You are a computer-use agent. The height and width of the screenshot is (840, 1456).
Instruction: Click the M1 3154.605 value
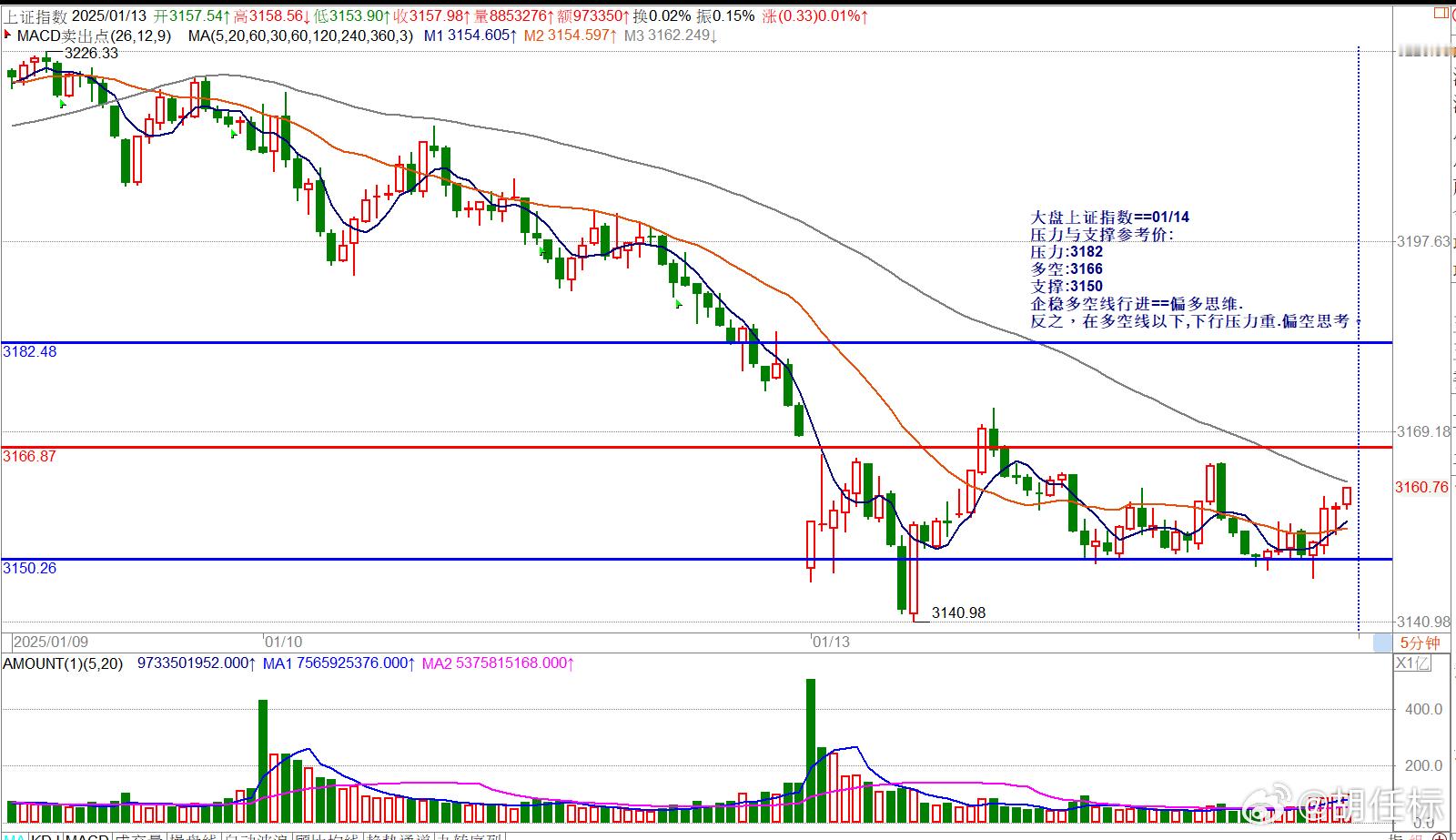click(x=470, y=36)
